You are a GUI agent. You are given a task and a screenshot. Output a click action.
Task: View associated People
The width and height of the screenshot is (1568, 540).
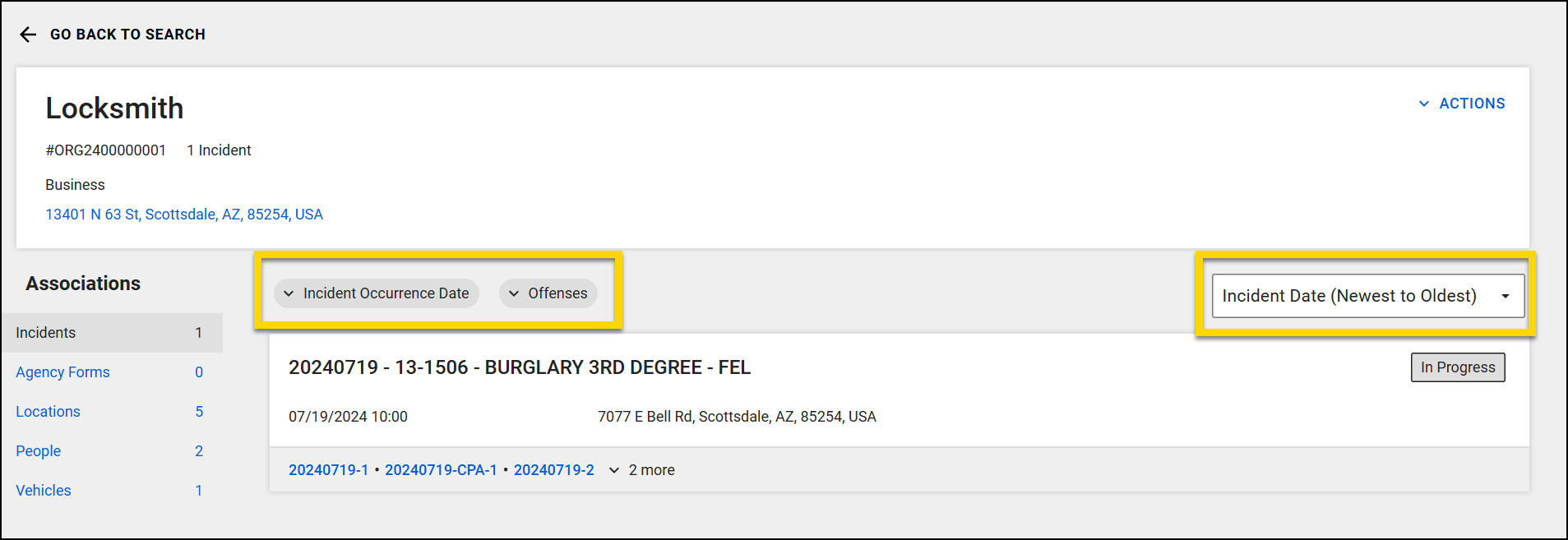pos(39,451)
